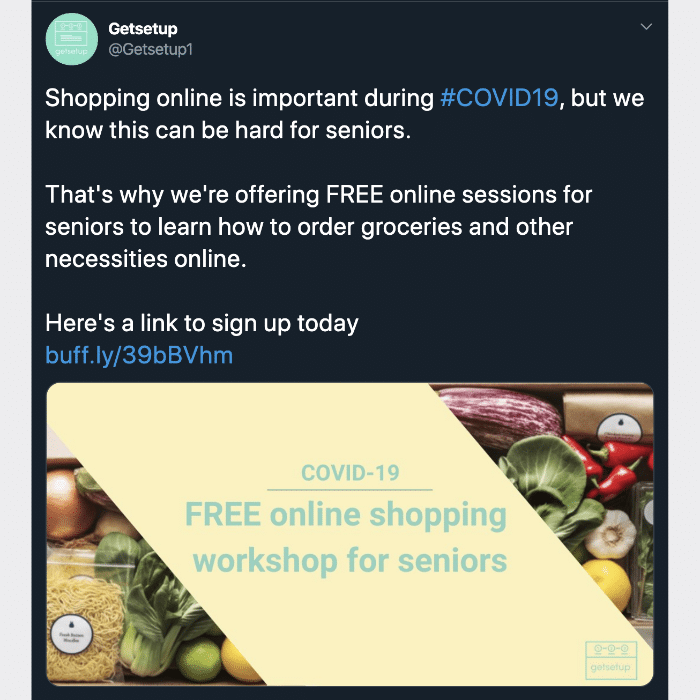Click the red chili peppers in photo
Viewport: 700px width, 700px height.
tap(607, 464)
